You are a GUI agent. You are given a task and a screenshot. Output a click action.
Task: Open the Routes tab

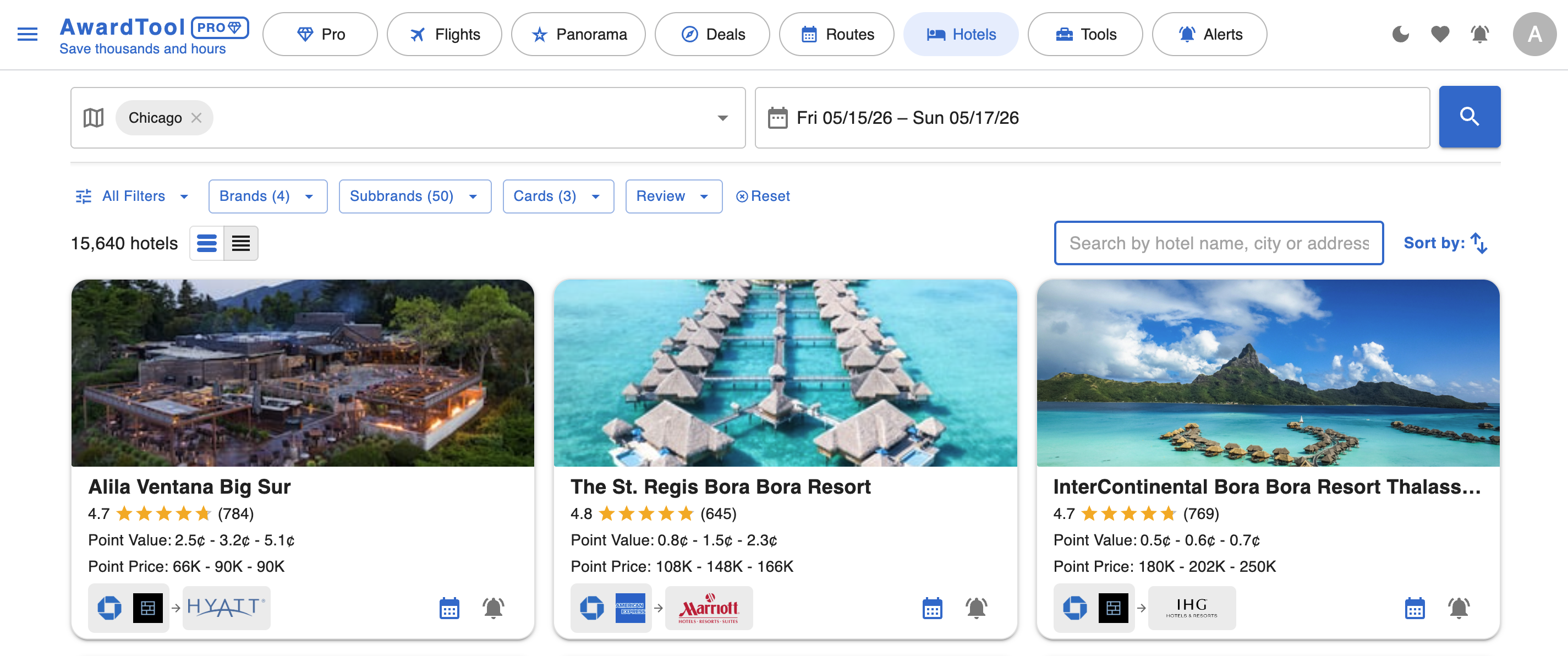point(837,34)
